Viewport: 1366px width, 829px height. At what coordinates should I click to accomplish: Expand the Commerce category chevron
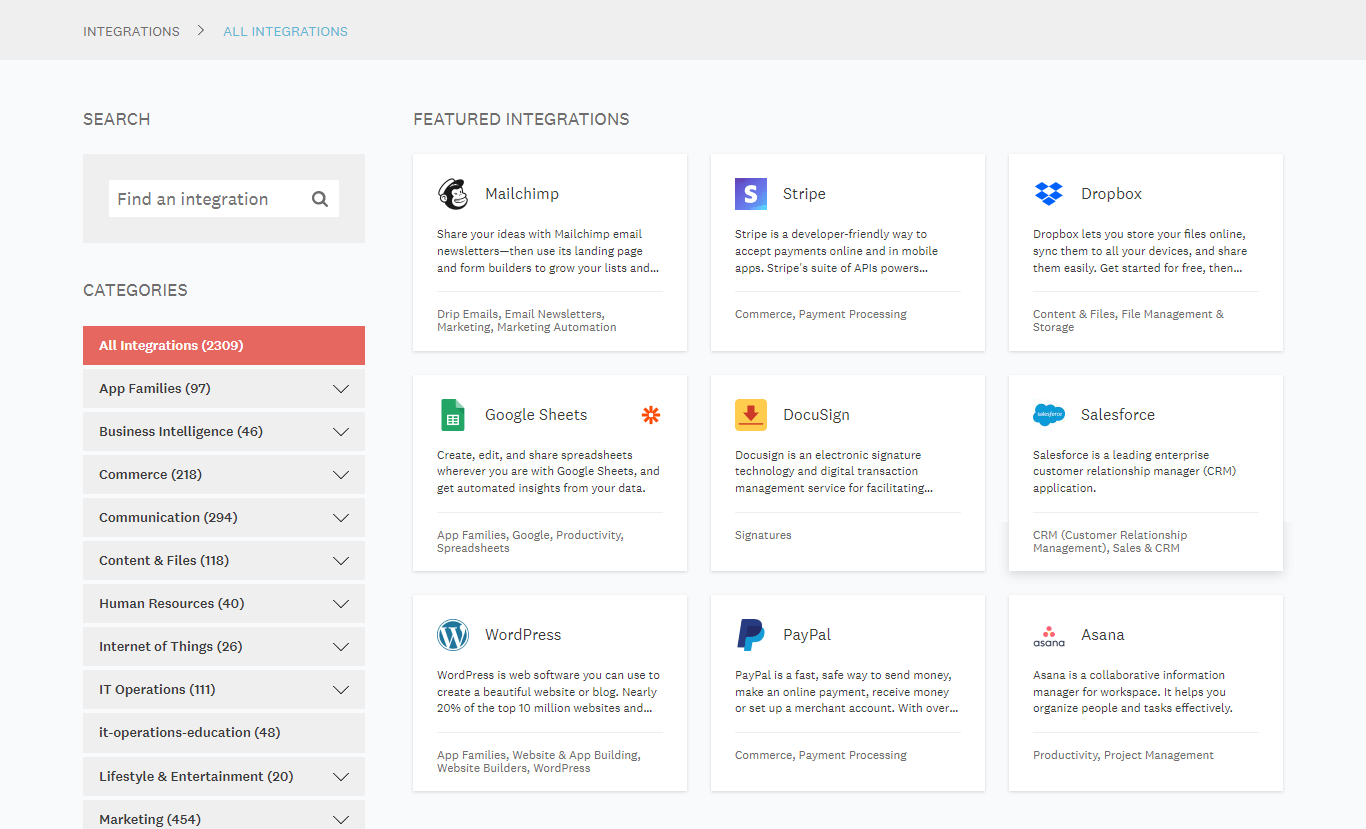click(x=341, y=475)
